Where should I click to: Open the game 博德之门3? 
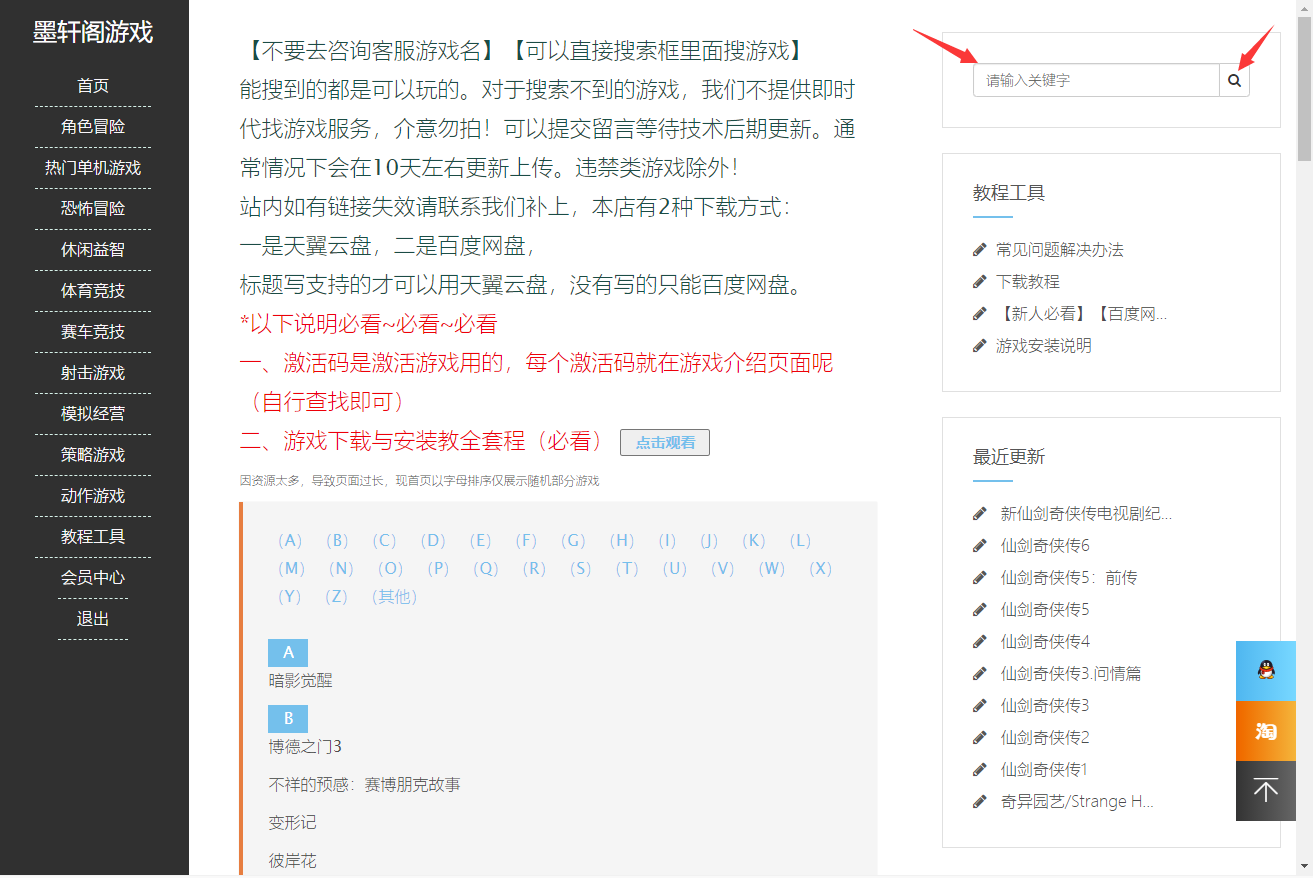tap(305, 747)
